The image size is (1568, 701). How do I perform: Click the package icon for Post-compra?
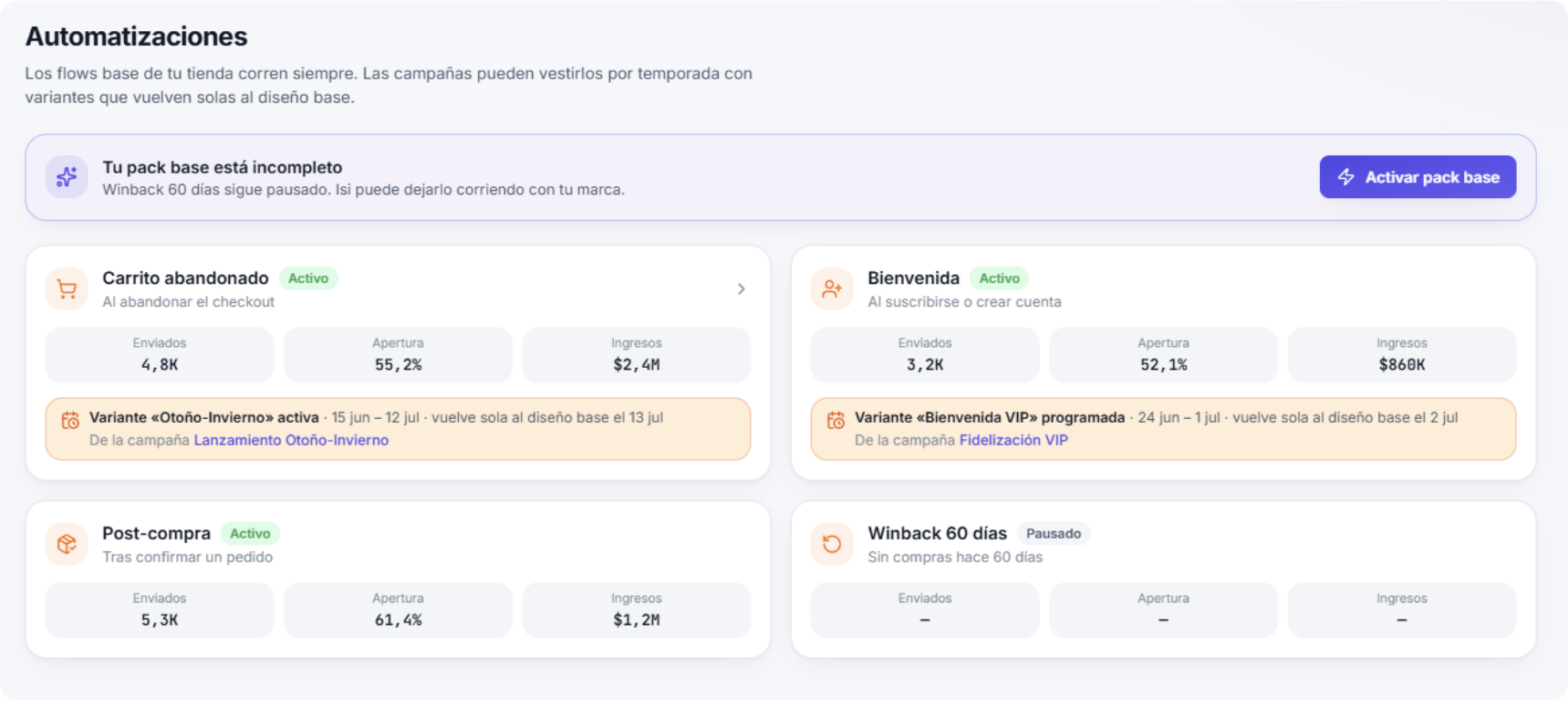(67, 544)
